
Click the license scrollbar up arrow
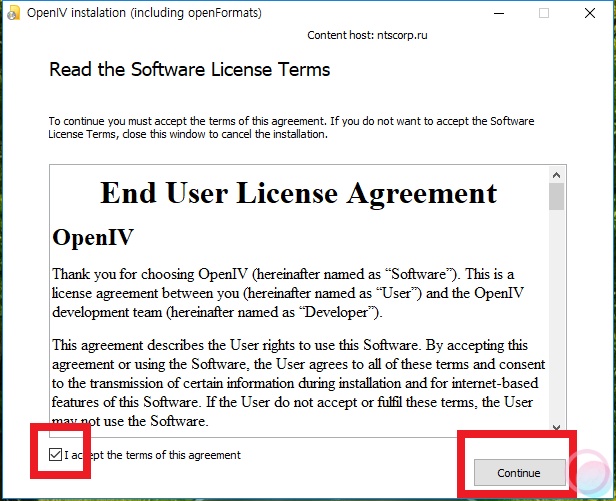[556, 175]
